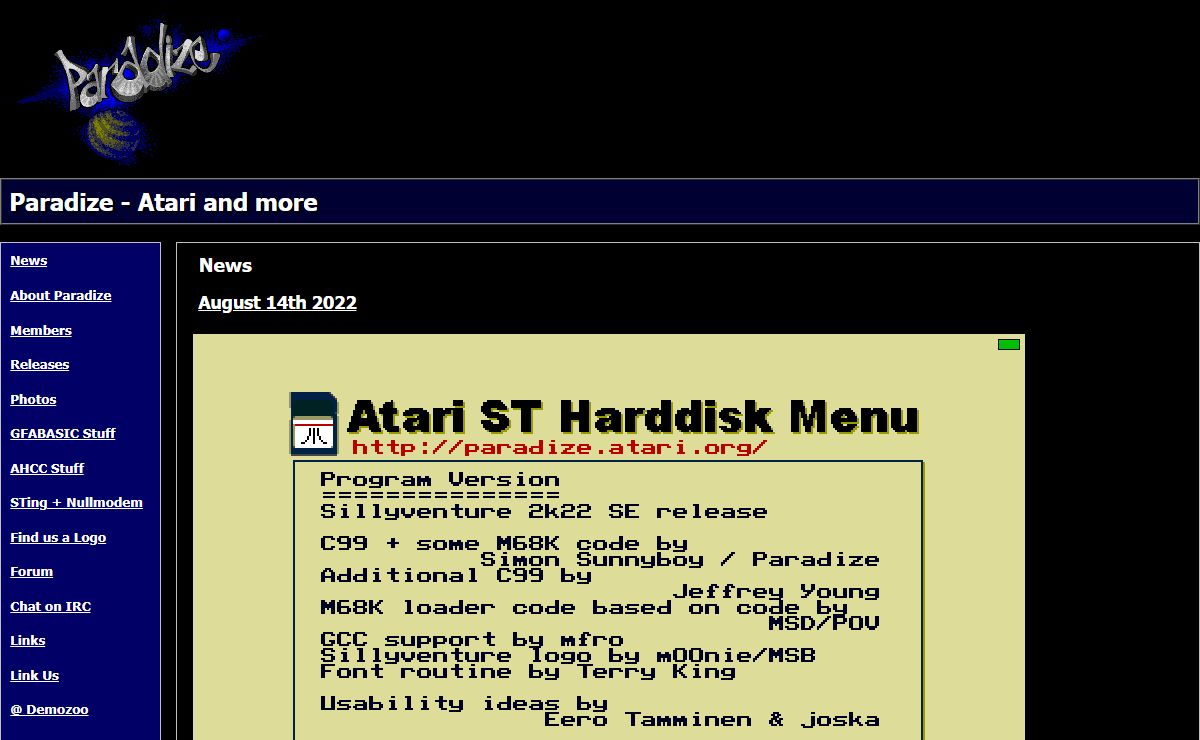
Task: Click 'Simon Sunnyboy / Paradize' text
Action: 680,560
